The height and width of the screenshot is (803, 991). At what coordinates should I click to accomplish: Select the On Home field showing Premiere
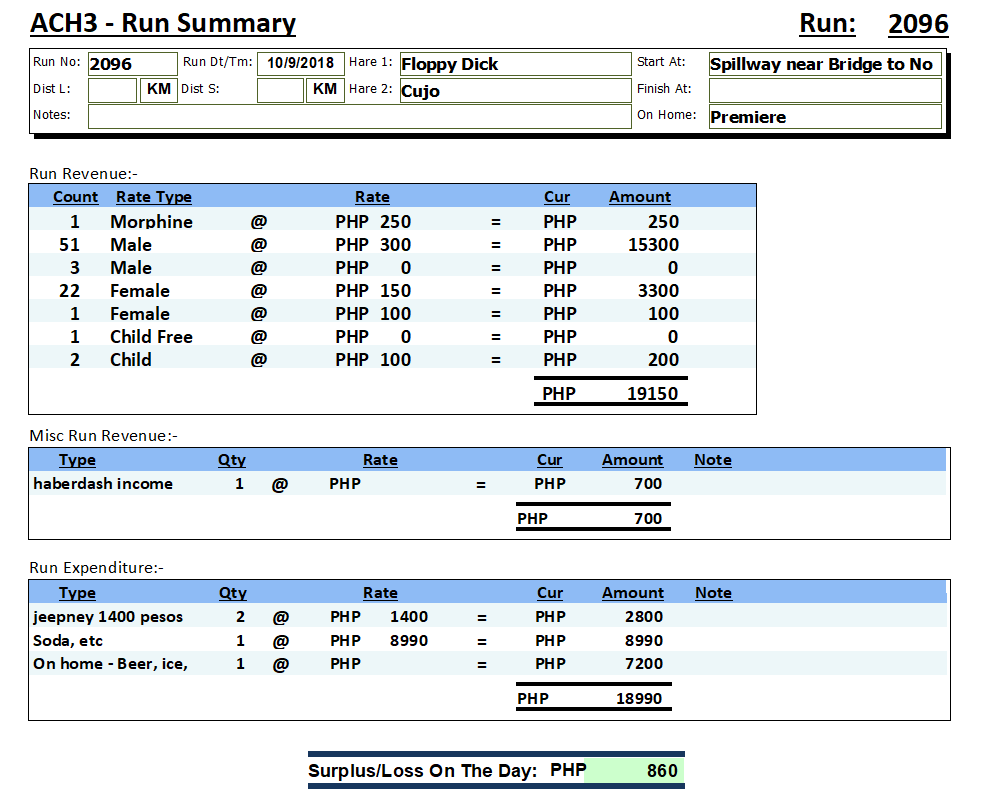(824, 117)
